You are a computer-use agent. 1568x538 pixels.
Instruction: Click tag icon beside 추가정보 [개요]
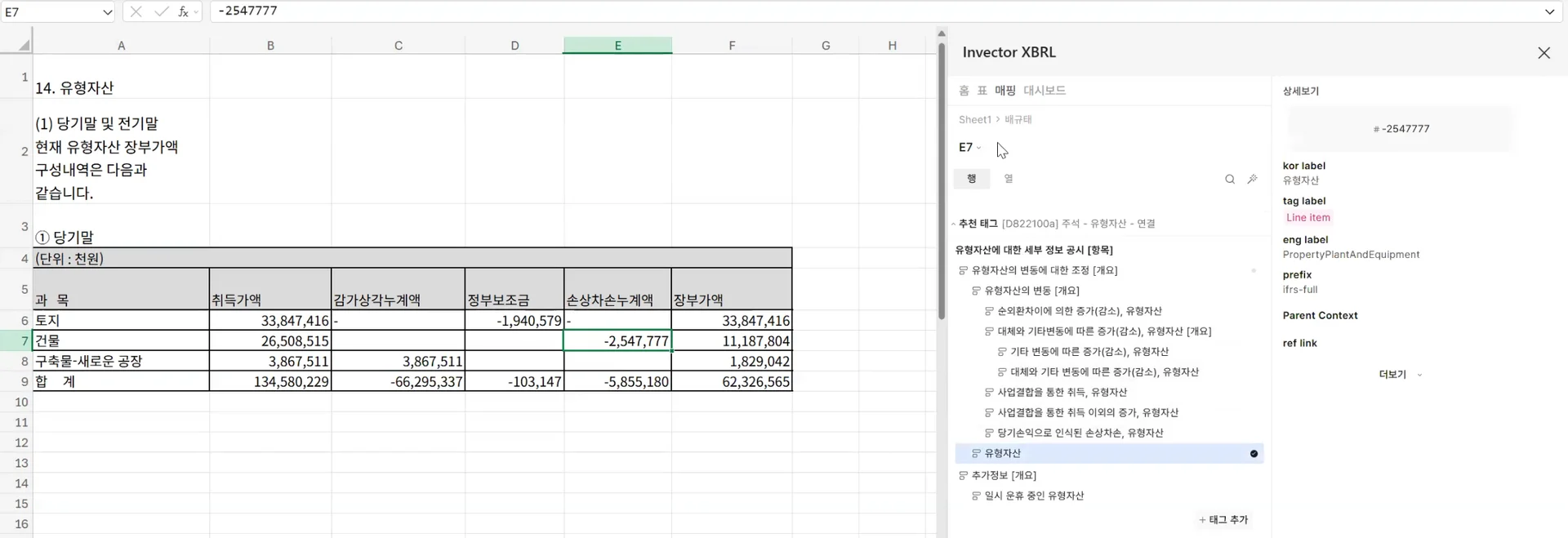click(964, 475)
